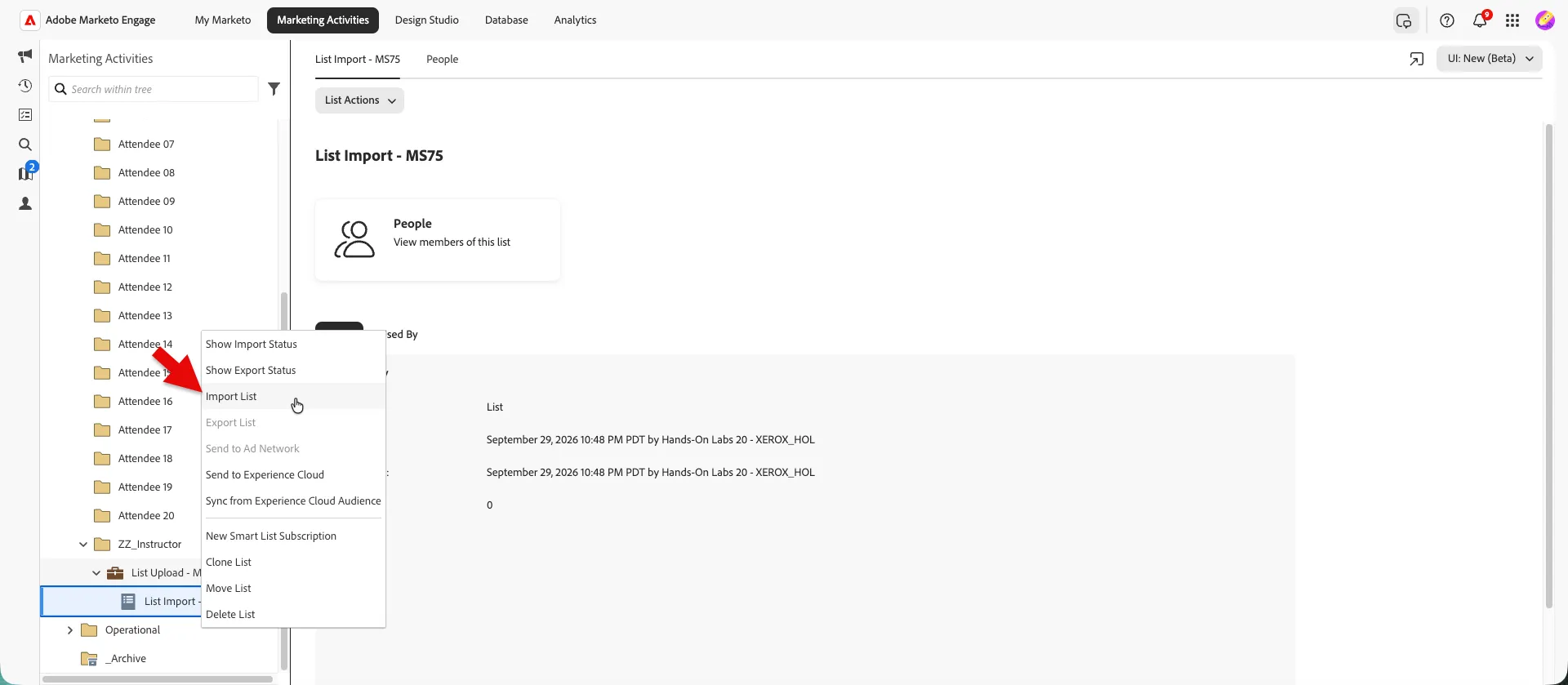Open the app switcher grid icon
This screenshot has height=685, width=1568.
(x=1512, y=20)
